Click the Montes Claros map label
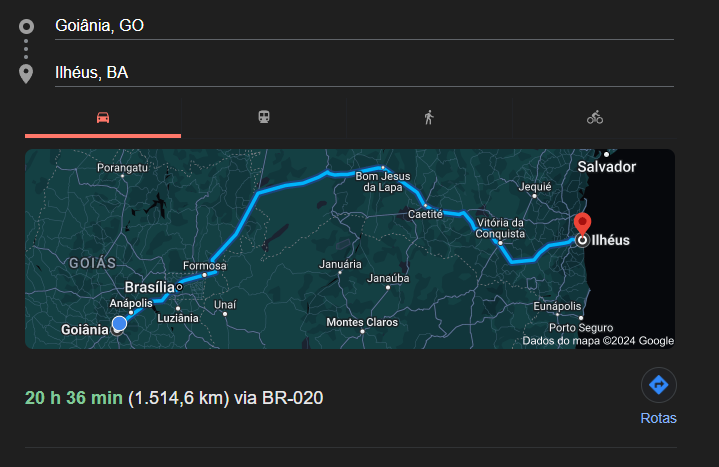Viewport: 719px width, 467px height. [362, 322]
